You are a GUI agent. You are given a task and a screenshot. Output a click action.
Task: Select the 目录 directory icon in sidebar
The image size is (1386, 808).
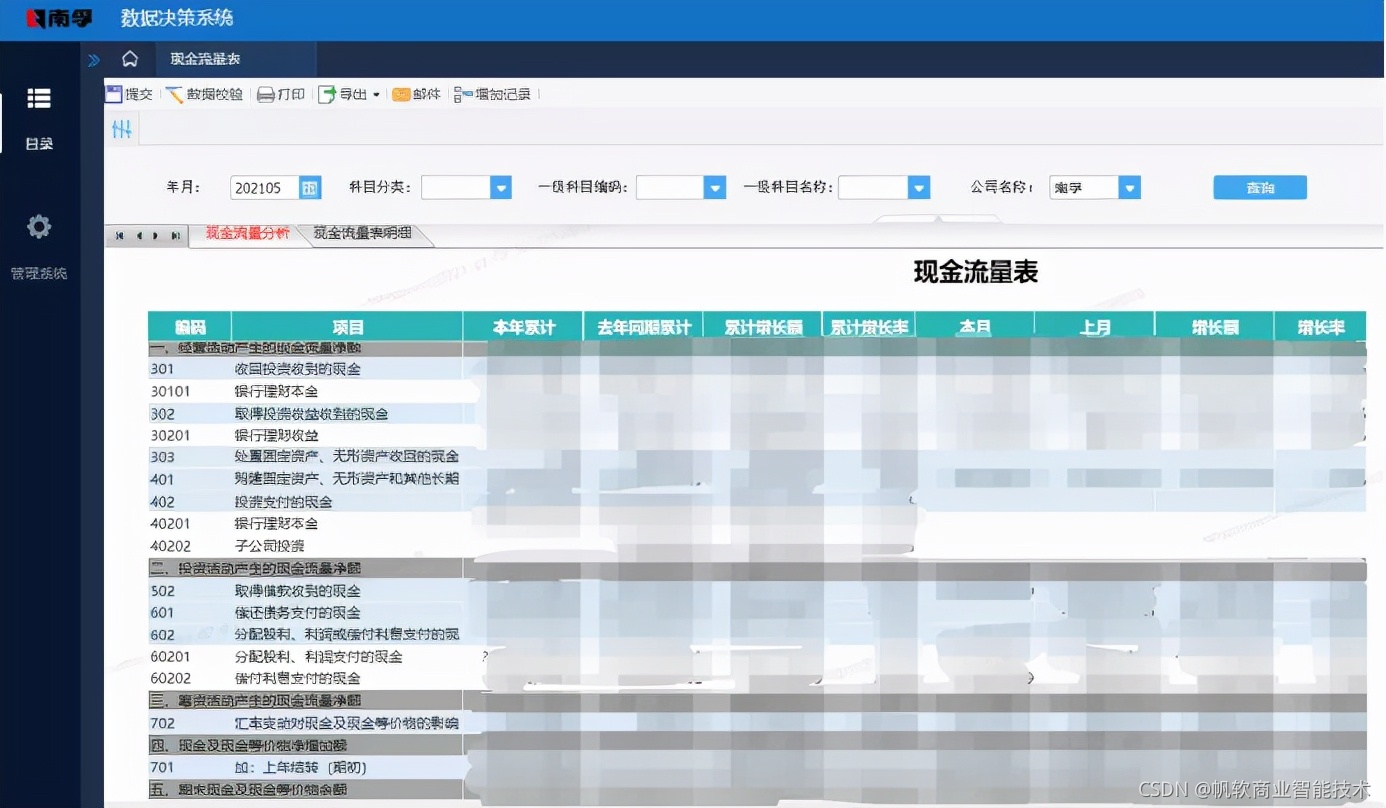coord(39,98)
